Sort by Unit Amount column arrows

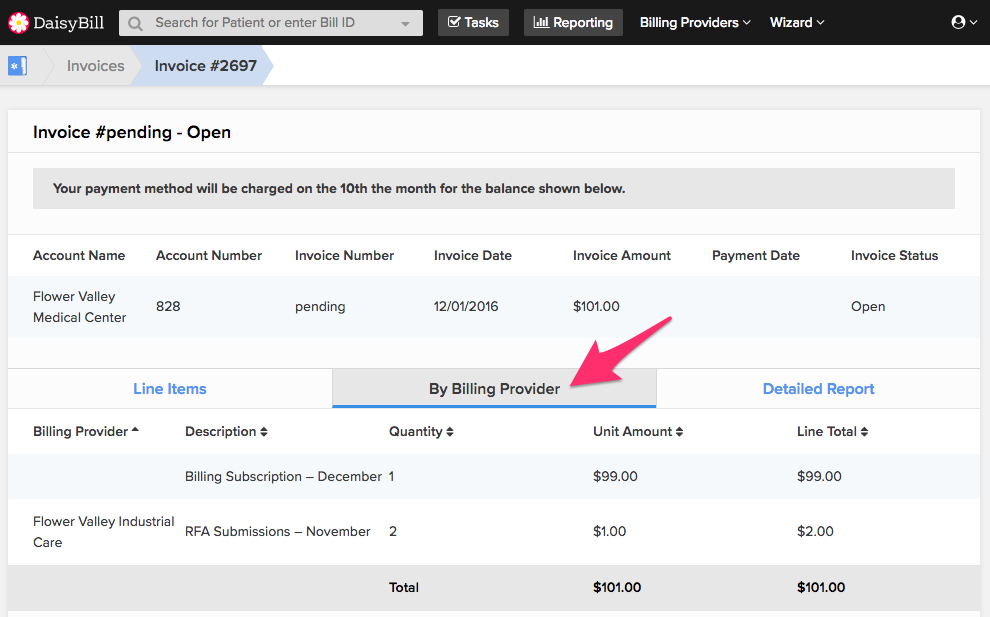(x=679, y=431)
